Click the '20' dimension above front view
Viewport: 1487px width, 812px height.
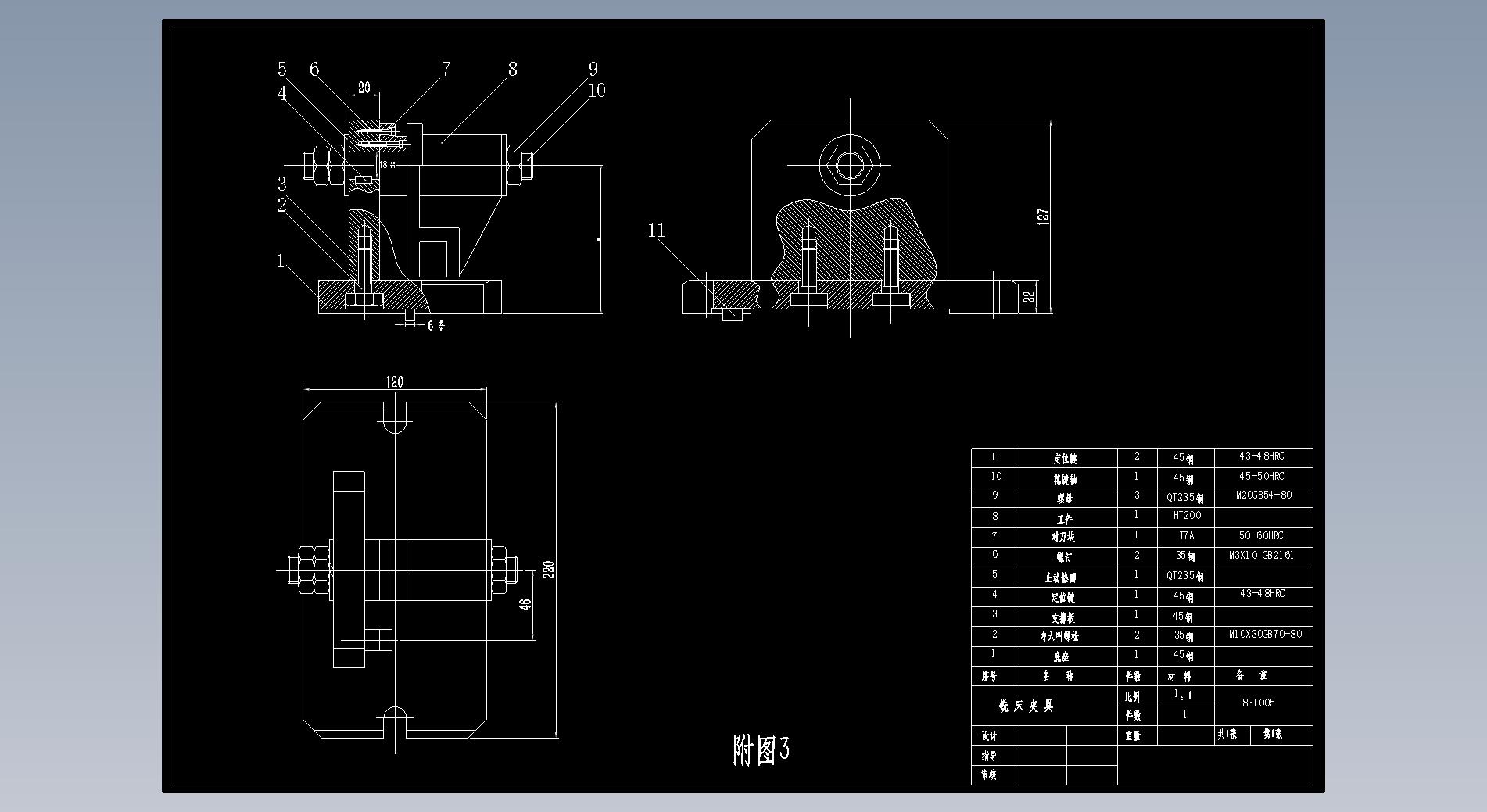coord(364,88)
